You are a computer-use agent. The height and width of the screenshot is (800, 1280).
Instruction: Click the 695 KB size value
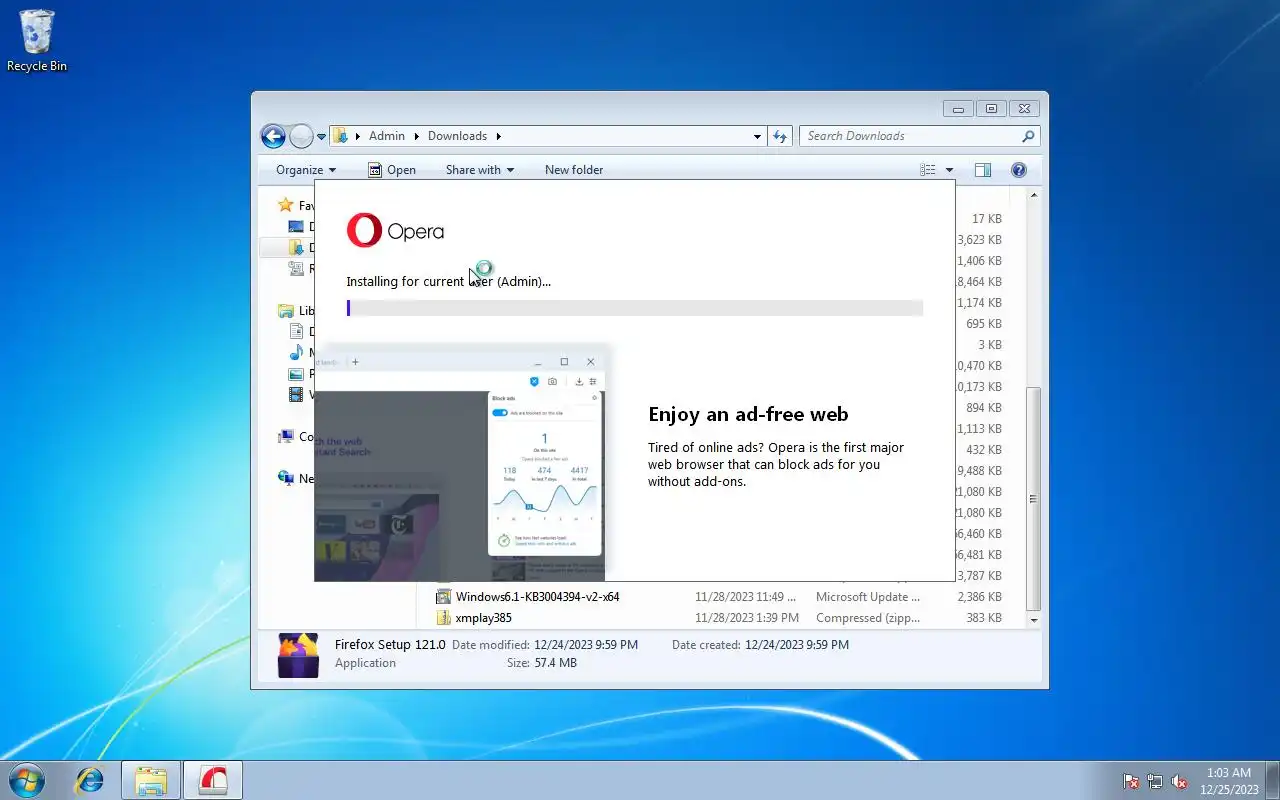coord(984,324)
